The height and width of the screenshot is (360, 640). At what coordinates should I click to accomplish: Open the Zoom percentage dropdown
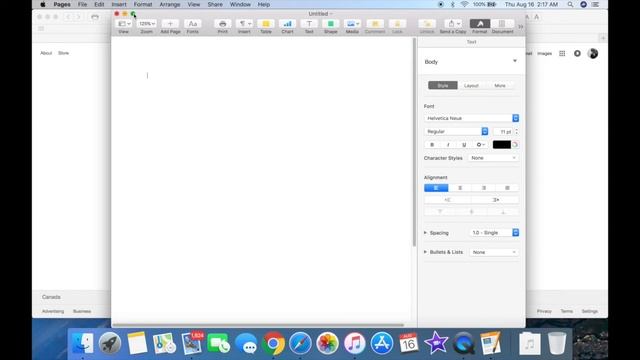(147, 24)
